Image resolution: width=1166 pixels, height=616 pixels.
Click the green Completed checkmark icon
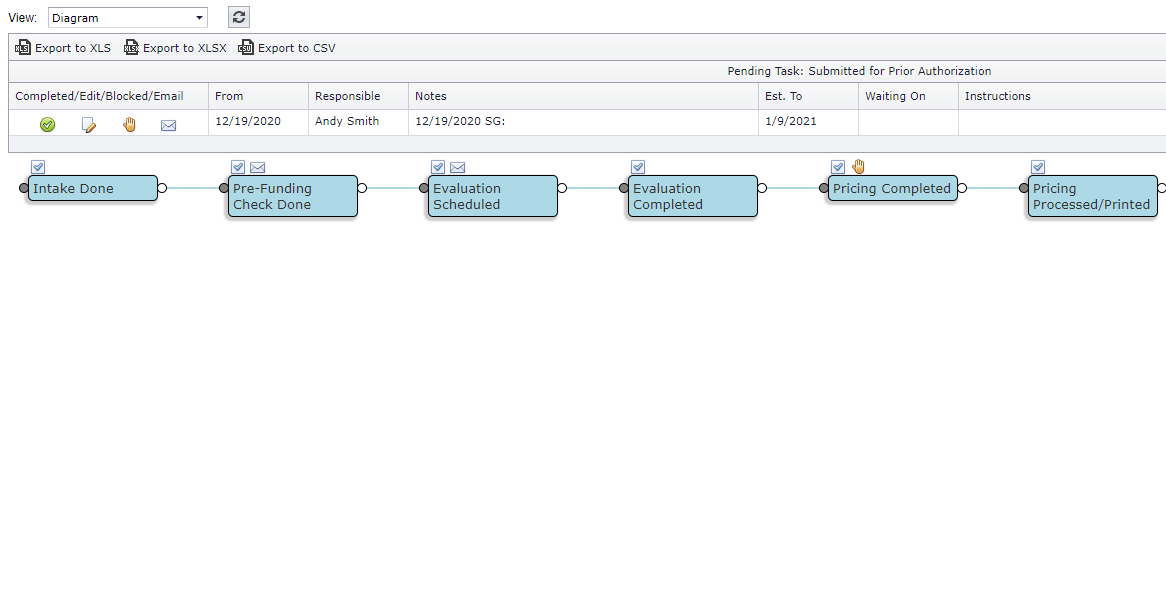47,124
